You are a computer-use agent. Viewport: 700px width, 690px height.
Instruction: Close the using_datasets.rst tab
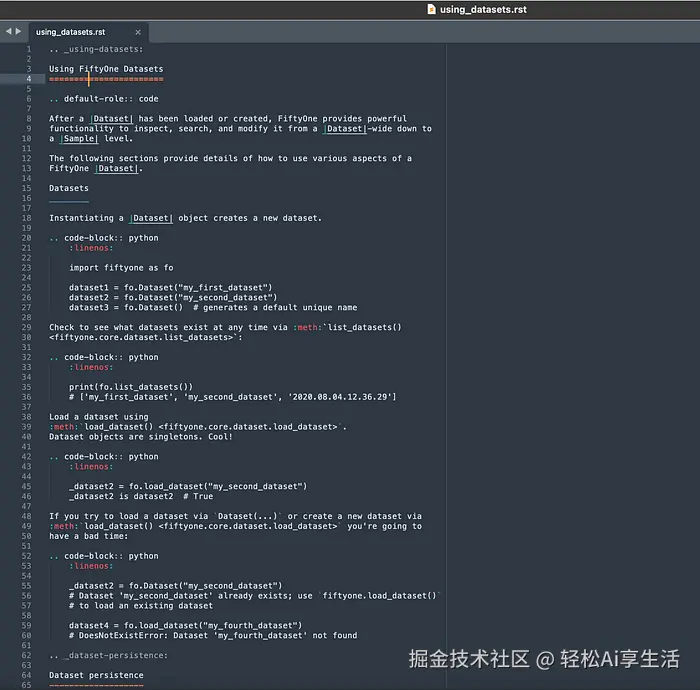(x=138, y=32)
